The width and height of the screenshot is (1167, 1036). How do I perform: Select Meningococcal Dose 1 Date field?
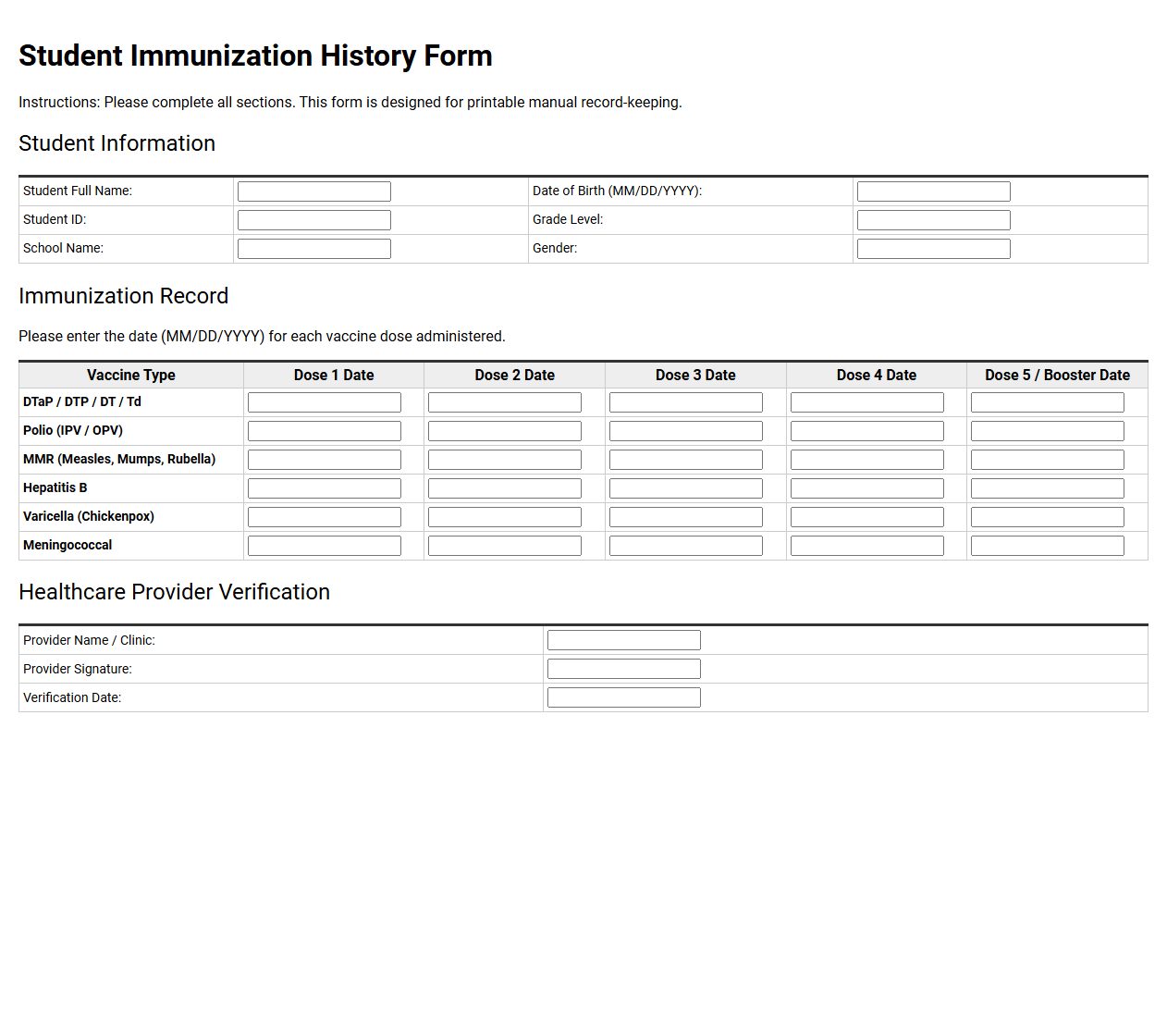(325, 546)
